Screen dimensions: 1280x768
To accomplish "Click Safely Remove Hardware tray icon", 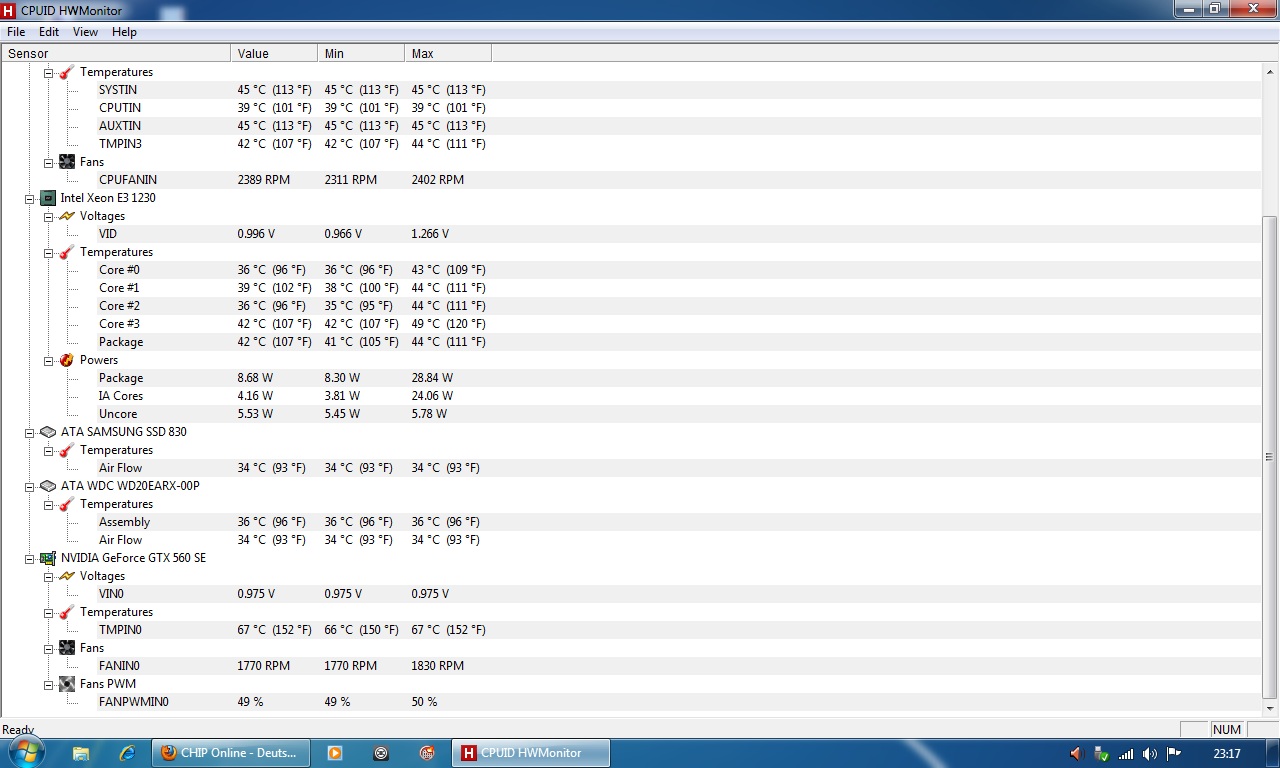I will click(1101, 754).
